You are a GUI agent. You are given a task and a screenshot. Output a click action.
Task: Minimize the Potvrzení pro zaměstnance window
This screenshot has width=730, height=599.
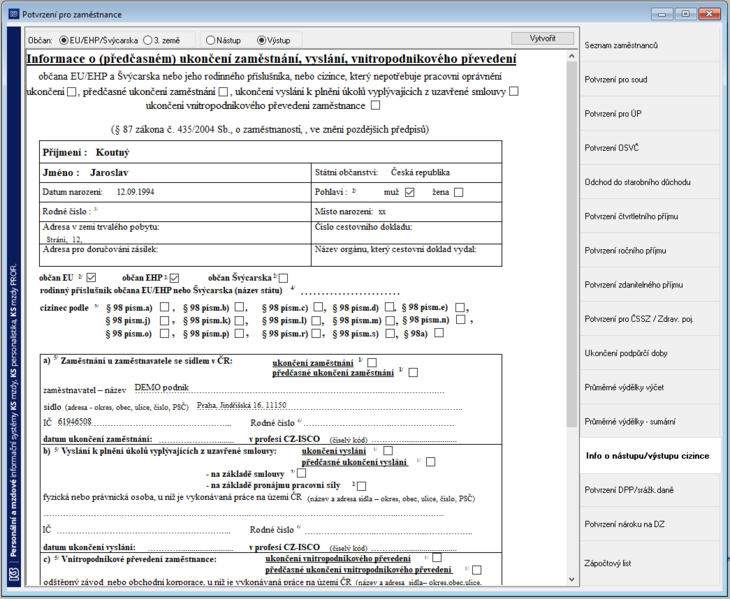pos(662,14)
